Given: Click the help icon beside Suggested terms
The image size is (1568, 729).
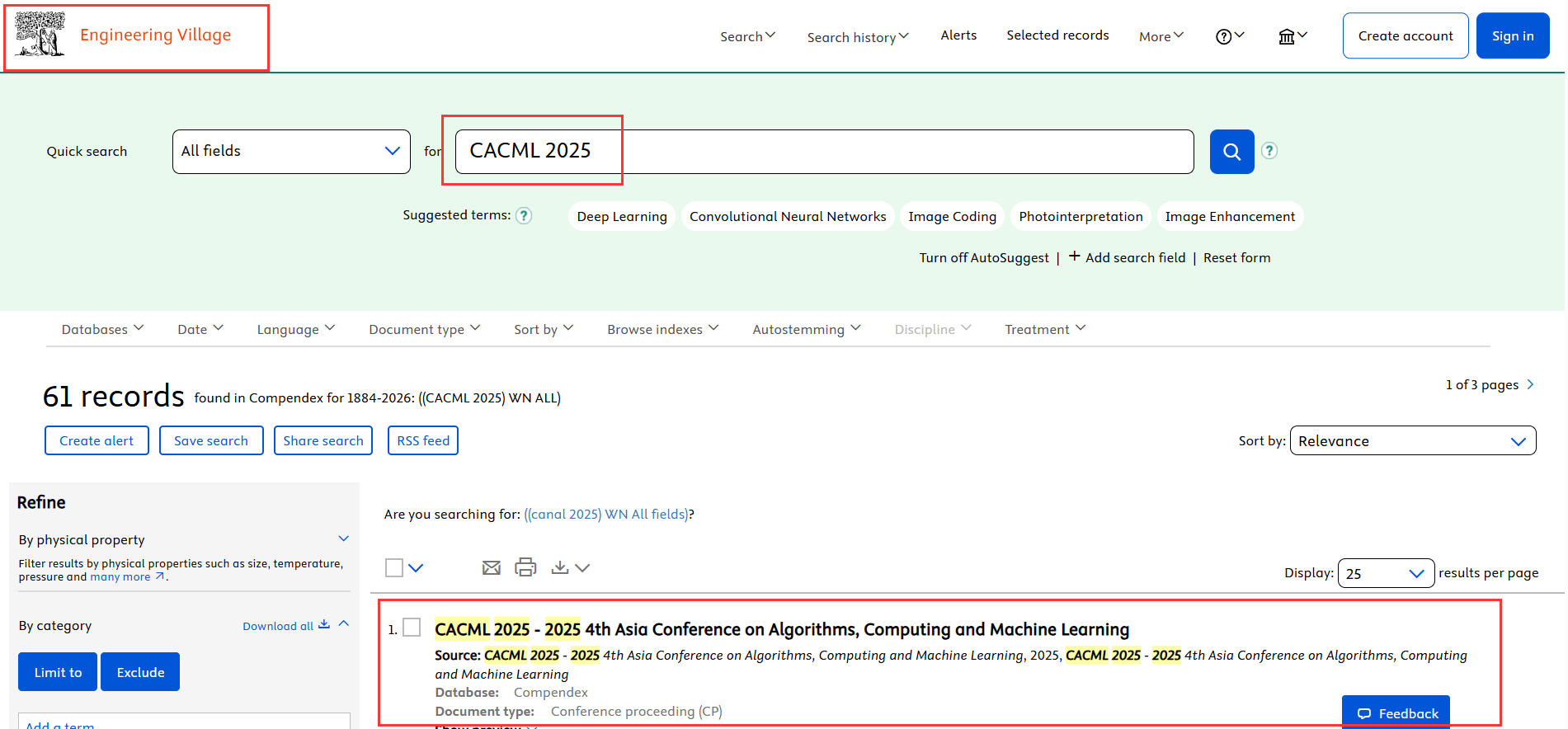Looking at the screenshot, I should click(x=524, y=216).
